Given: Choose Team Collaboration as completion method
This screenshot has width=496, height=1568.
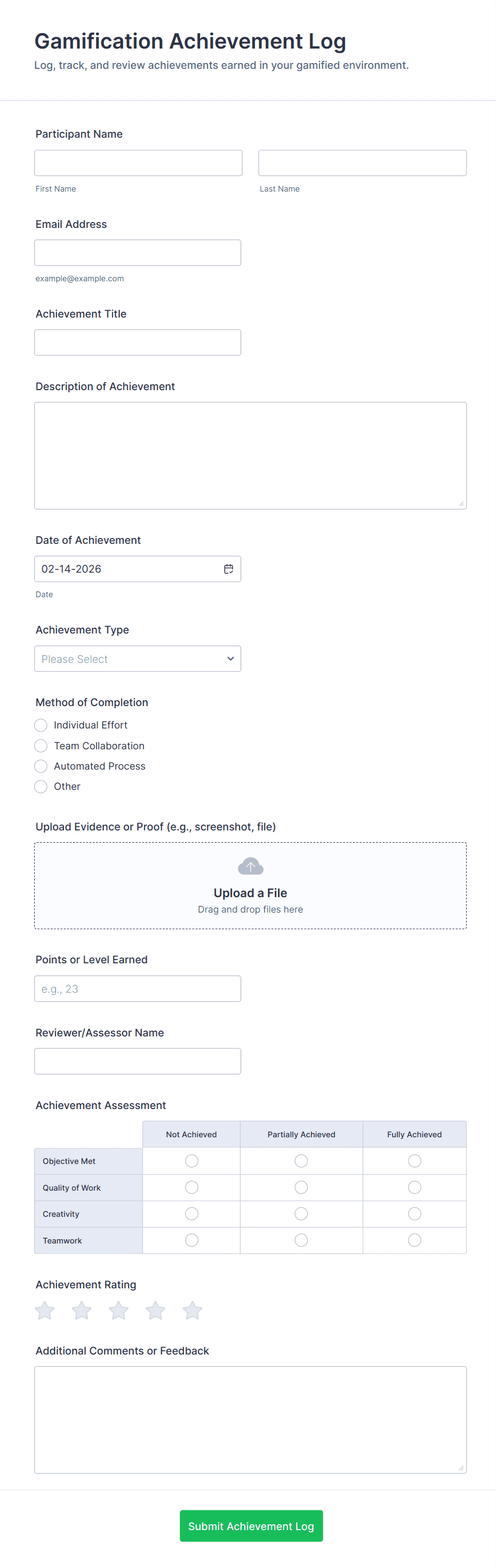Looking at the screenshot, I should pos(41,746).
